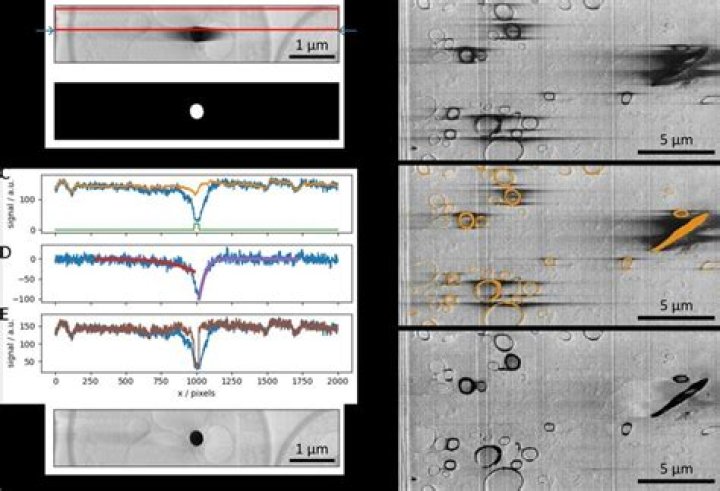This screenshot has width=720, height=491.
Task: Click the 5 µm label in bottom-right micrograph
Action: pos(676,469)
